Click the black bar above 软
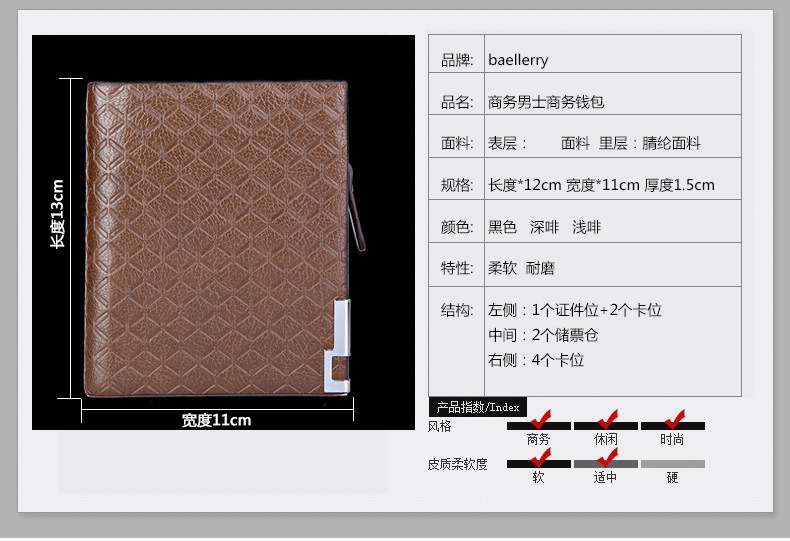The width and height of the screenshot is (790, 541). click(x=539, y=464)
